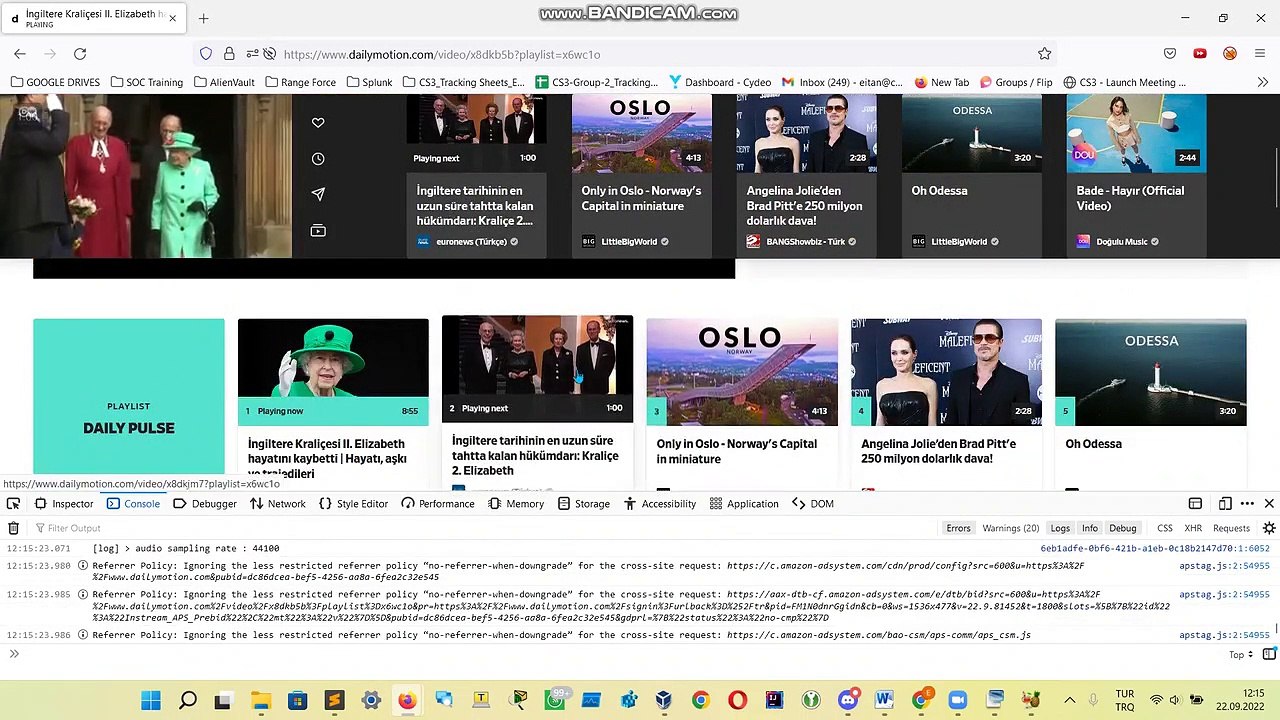The height and width of the screenshot is (720, 1280).
Task: Open the SOC Training bookmark folder
Action: [146, 82]
